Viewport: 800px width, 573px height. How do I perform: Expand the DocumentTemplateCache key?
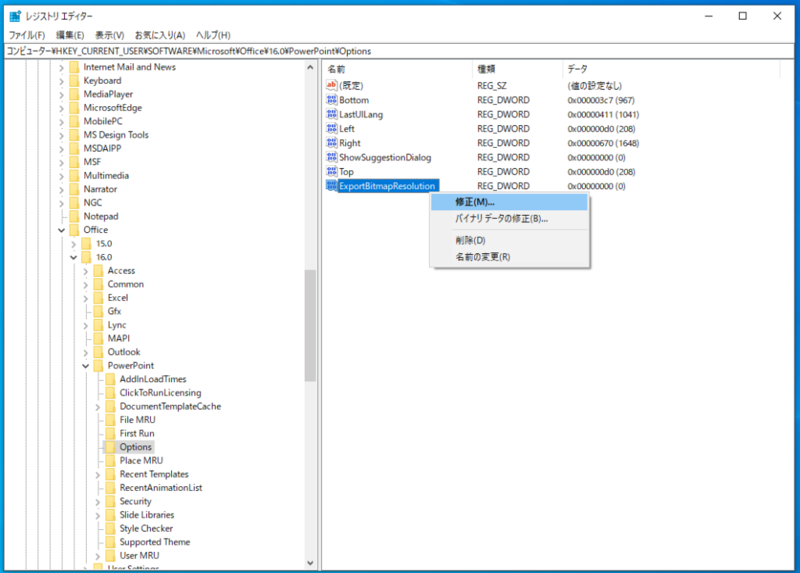[x=97, y=407]
